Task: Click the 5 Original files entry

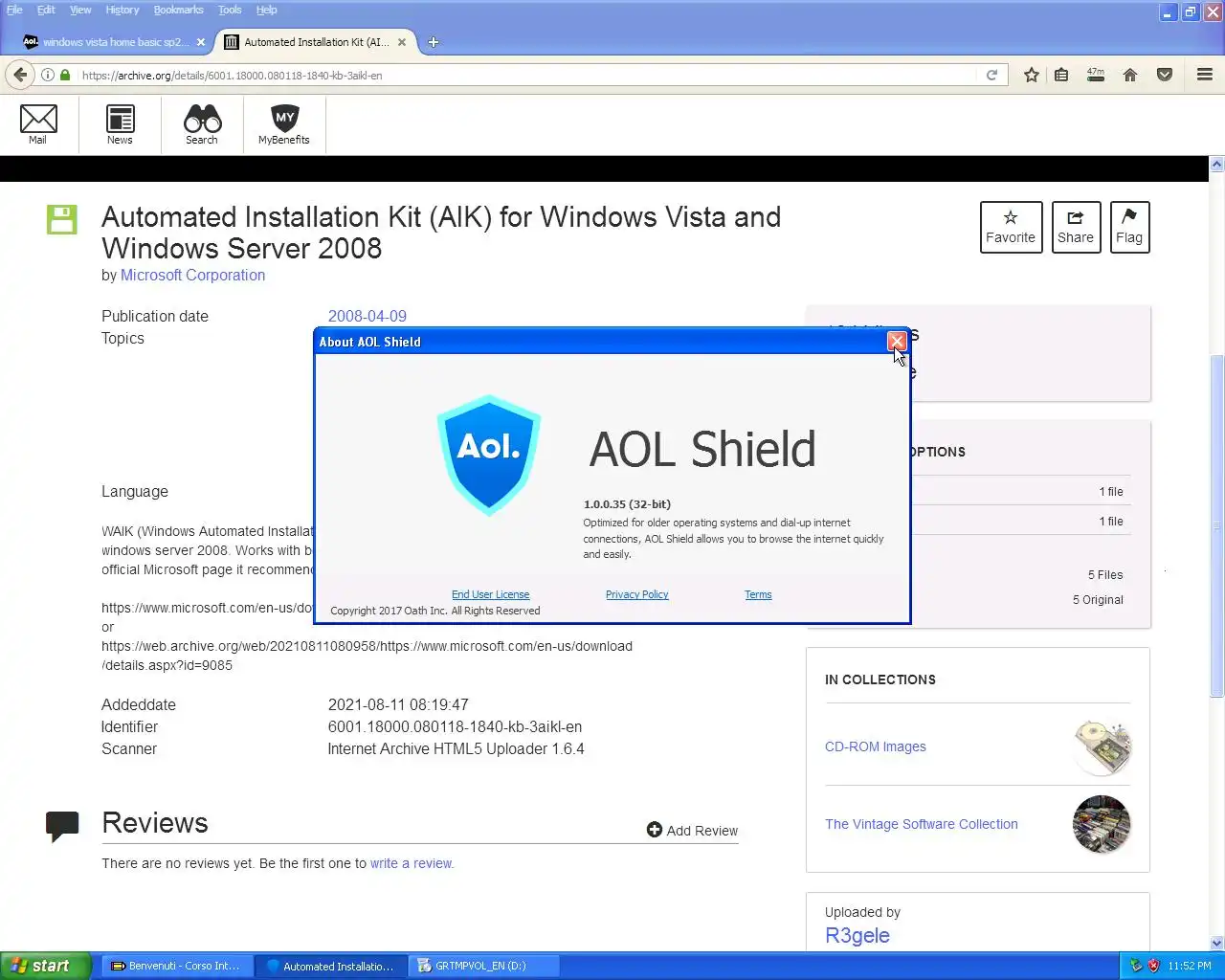Action: click(x=1098, y=599)
